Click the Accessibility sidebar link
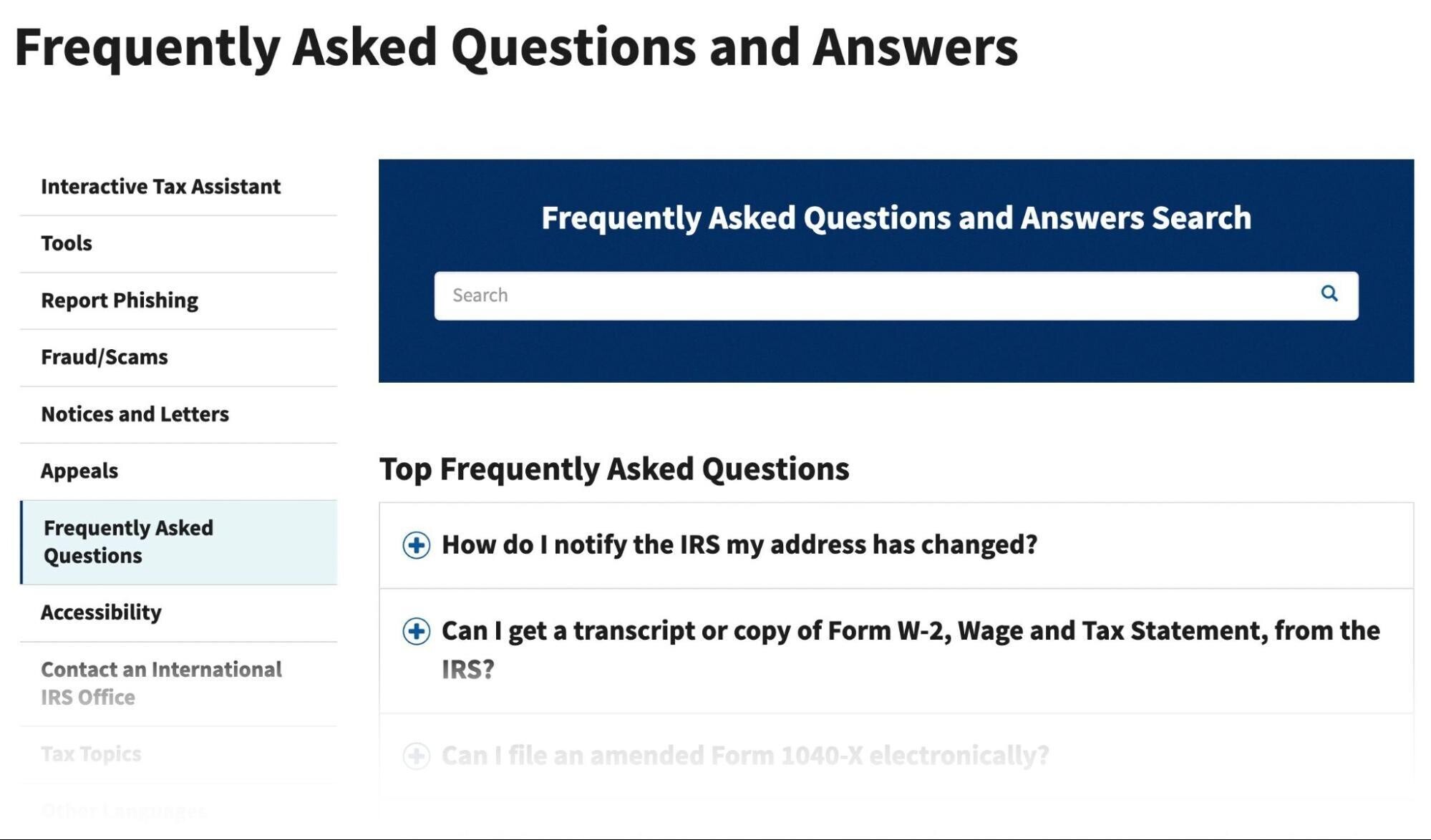 (x=100, y=610)
